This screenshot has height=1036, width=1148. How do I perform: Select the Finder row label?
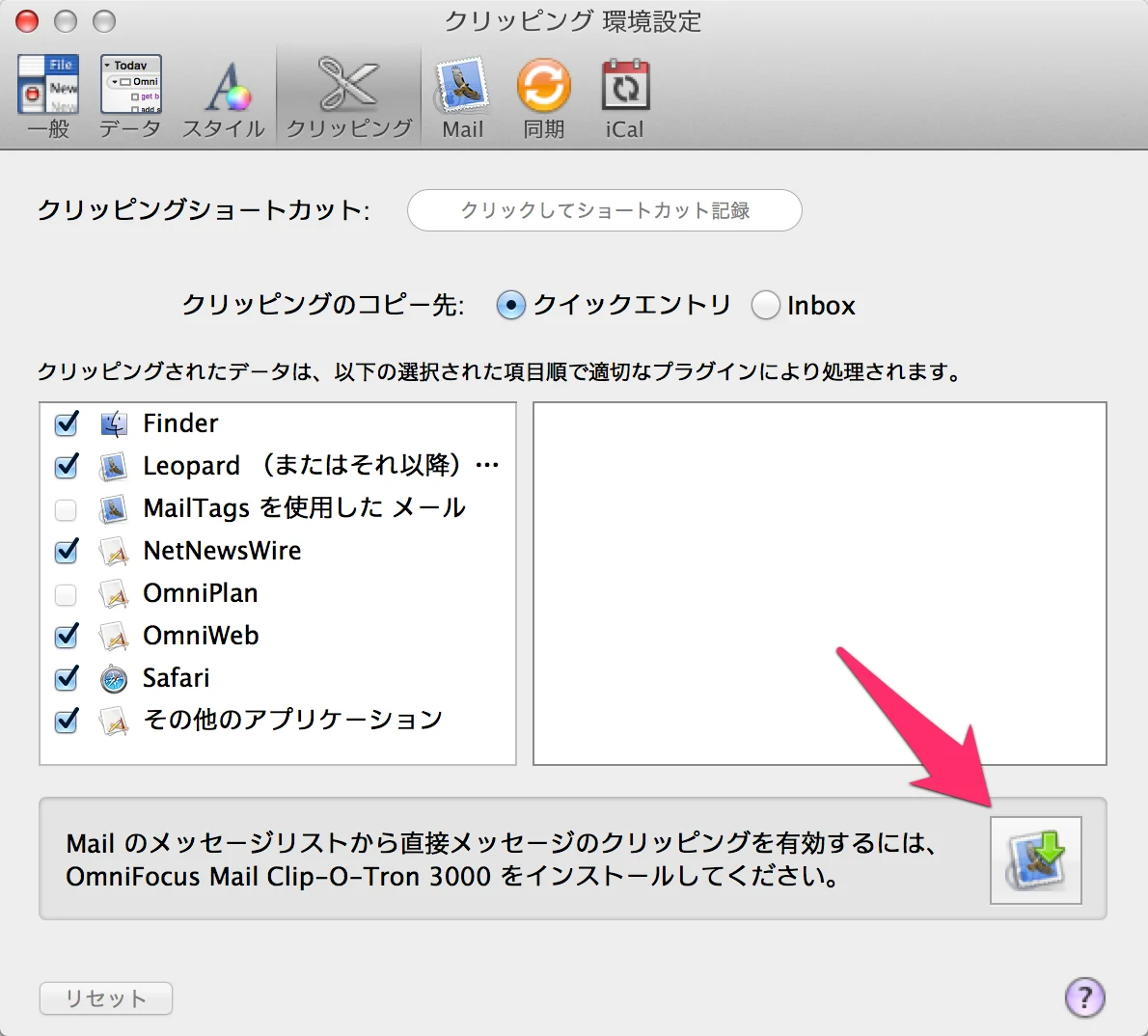(180, 423)
